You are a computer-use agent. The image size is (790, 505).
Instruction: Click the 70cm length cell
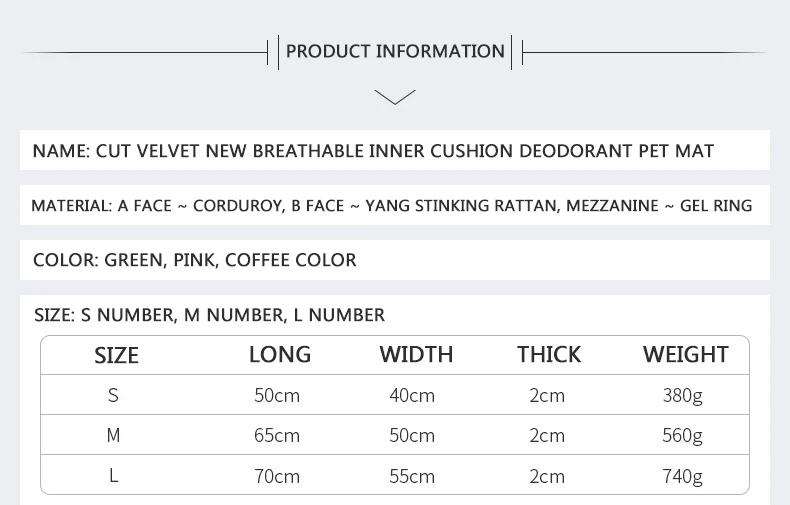click(277, 476)
